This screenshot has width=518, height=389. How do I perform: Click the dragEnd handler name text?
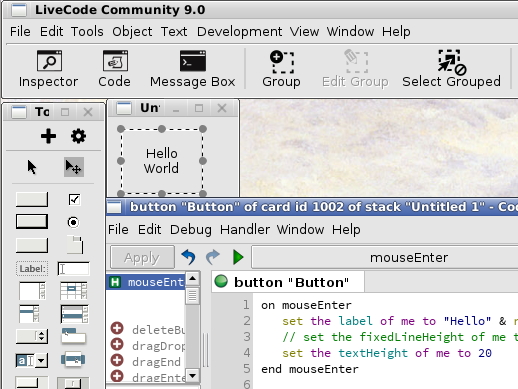tap(156, 362)
